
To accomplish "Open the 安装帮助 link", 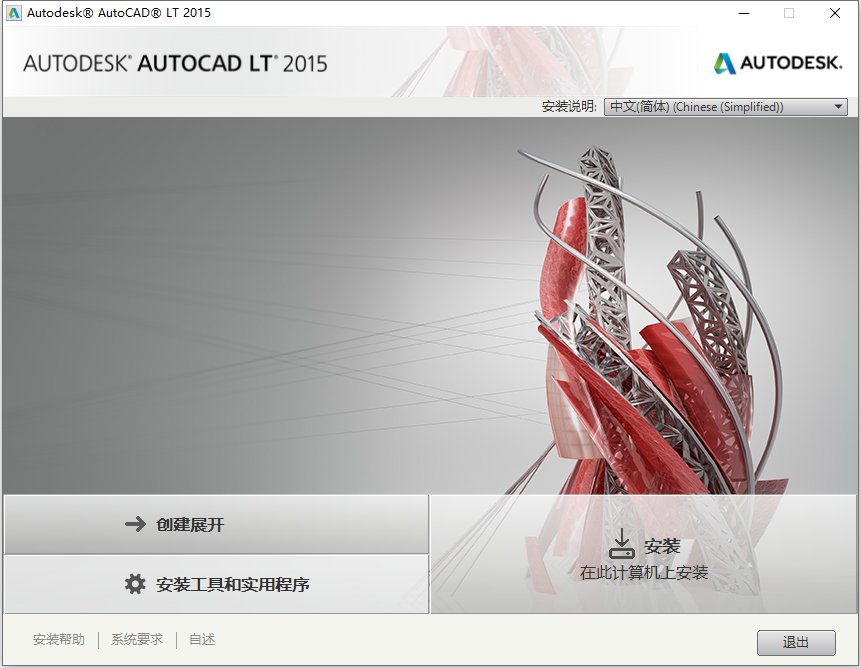I will (x=59, y=639).
